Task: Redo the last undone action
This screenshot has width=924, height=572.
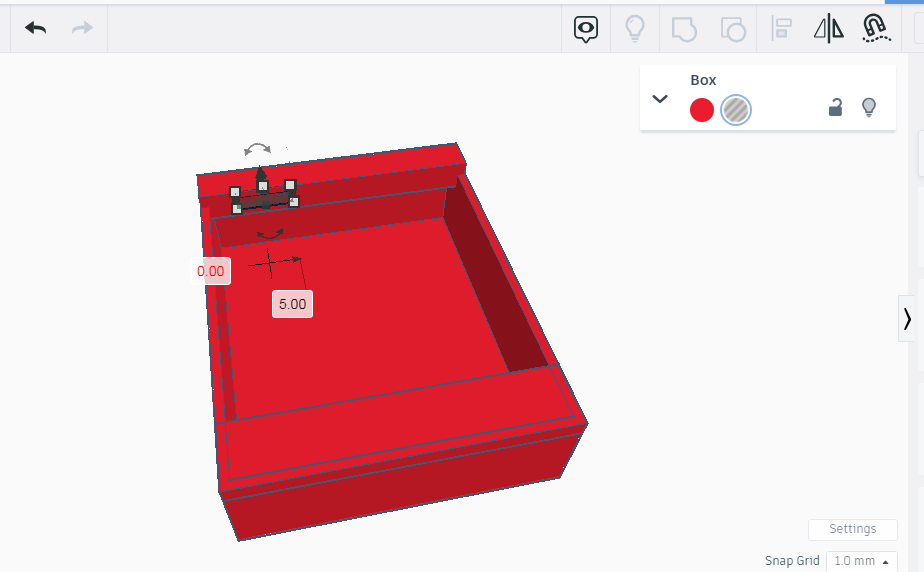Action: click(x=82, y=28)
